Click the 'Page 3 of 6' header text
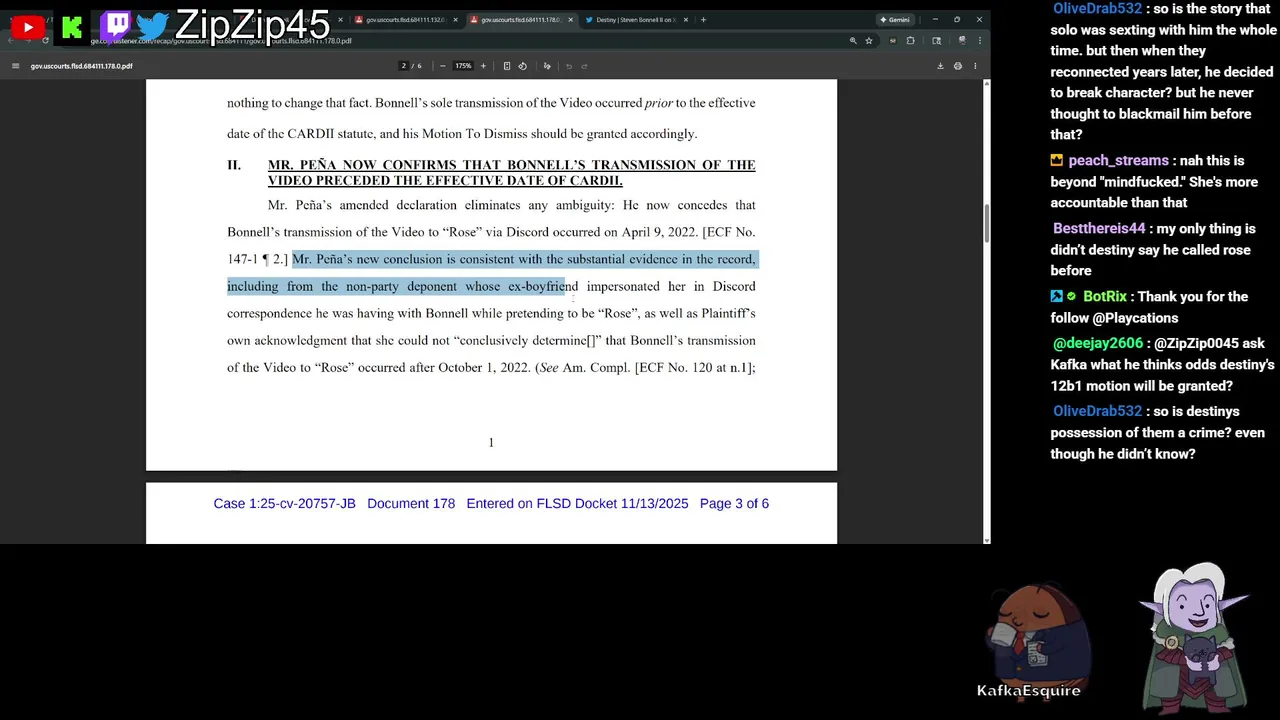This screenshot has width=1280, height=720. pyautogui.click(x=734, y=504)
